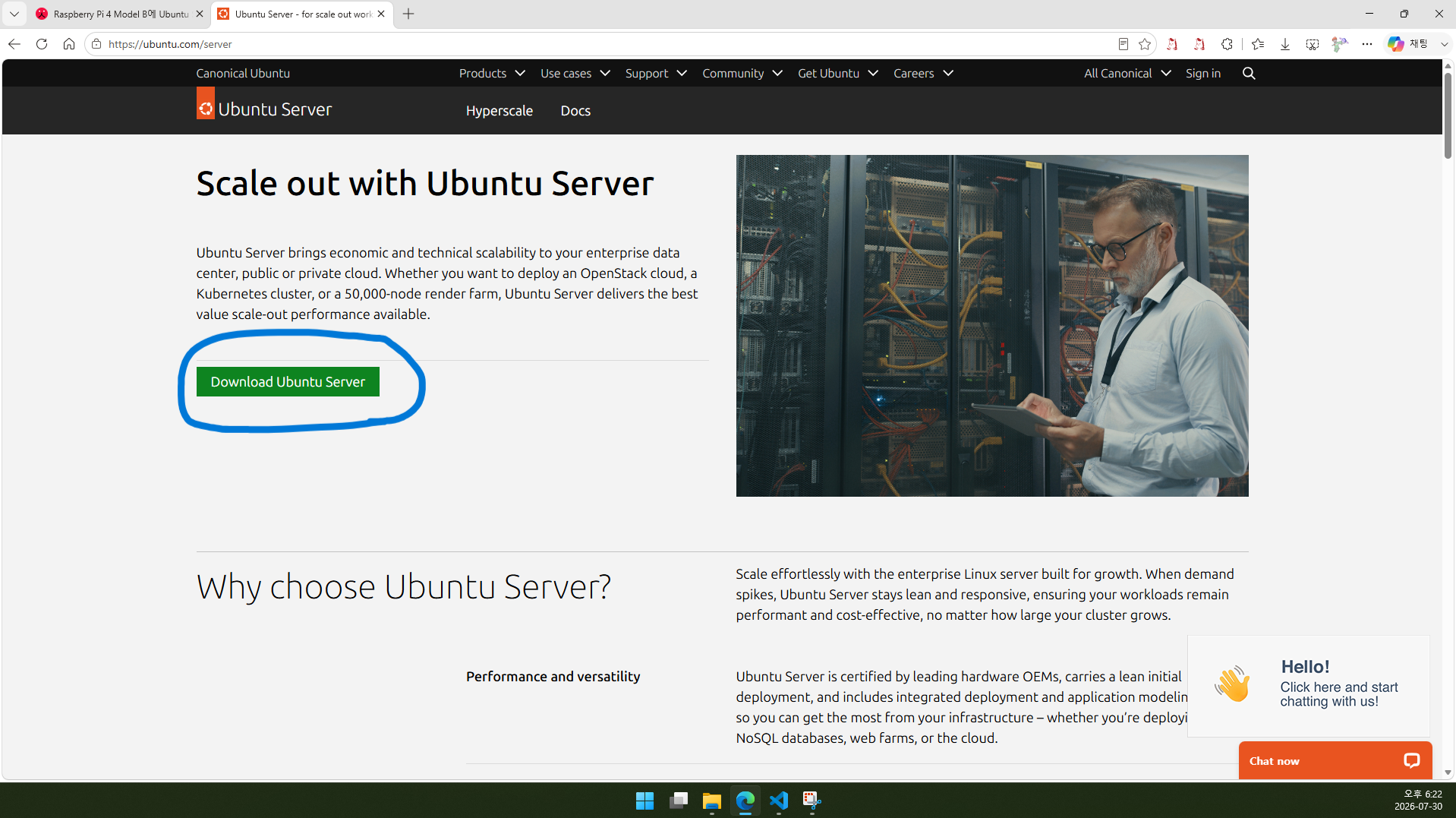The height and width of the screenshot is (818, 1456).
Task: Expand the Copilot button chevron
Action: pos(1444,44)
